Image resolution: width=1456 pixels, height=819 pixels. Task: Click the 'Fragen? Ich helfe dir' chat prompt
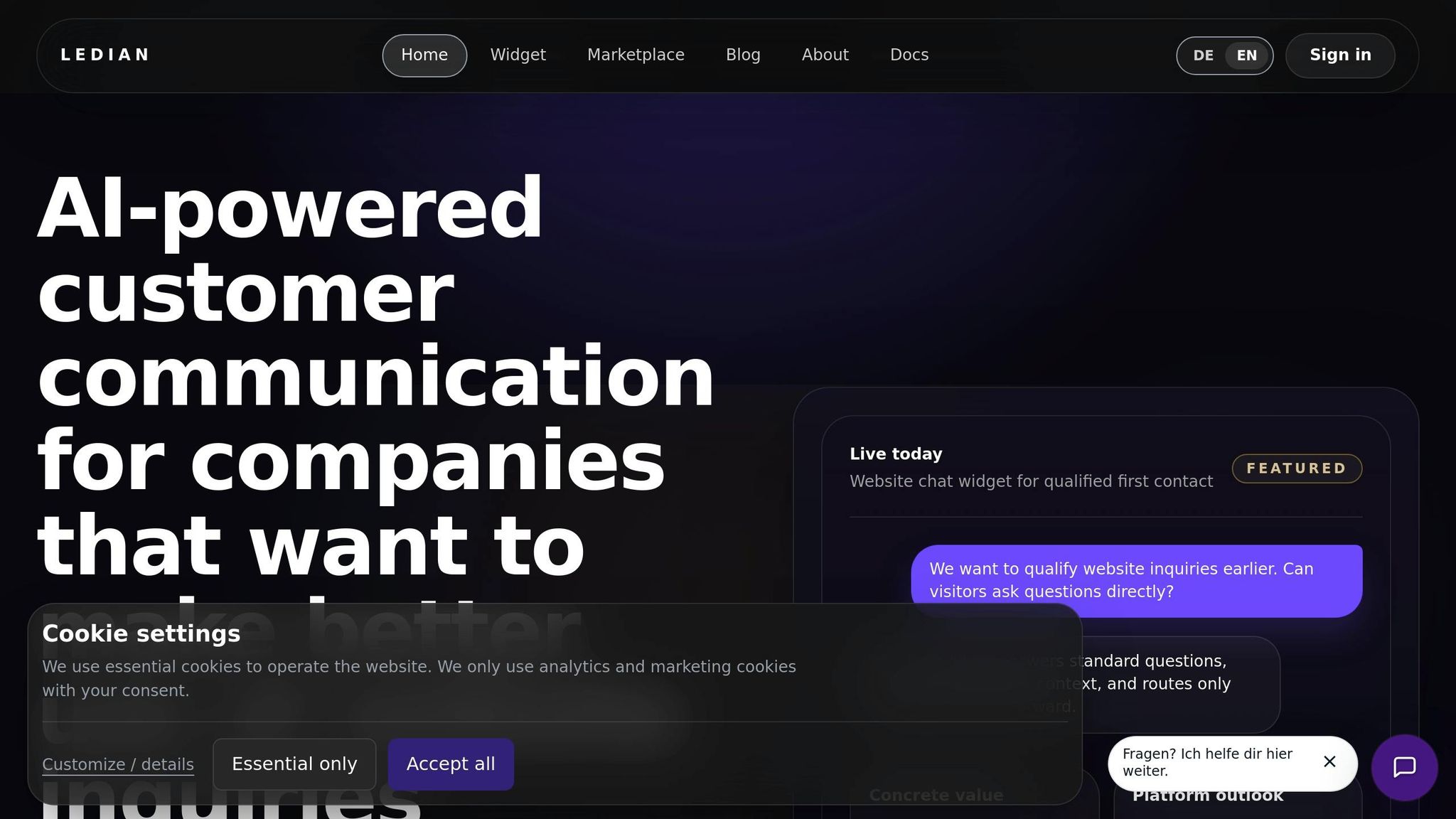pyautogui.click(x=1209, y=762)
